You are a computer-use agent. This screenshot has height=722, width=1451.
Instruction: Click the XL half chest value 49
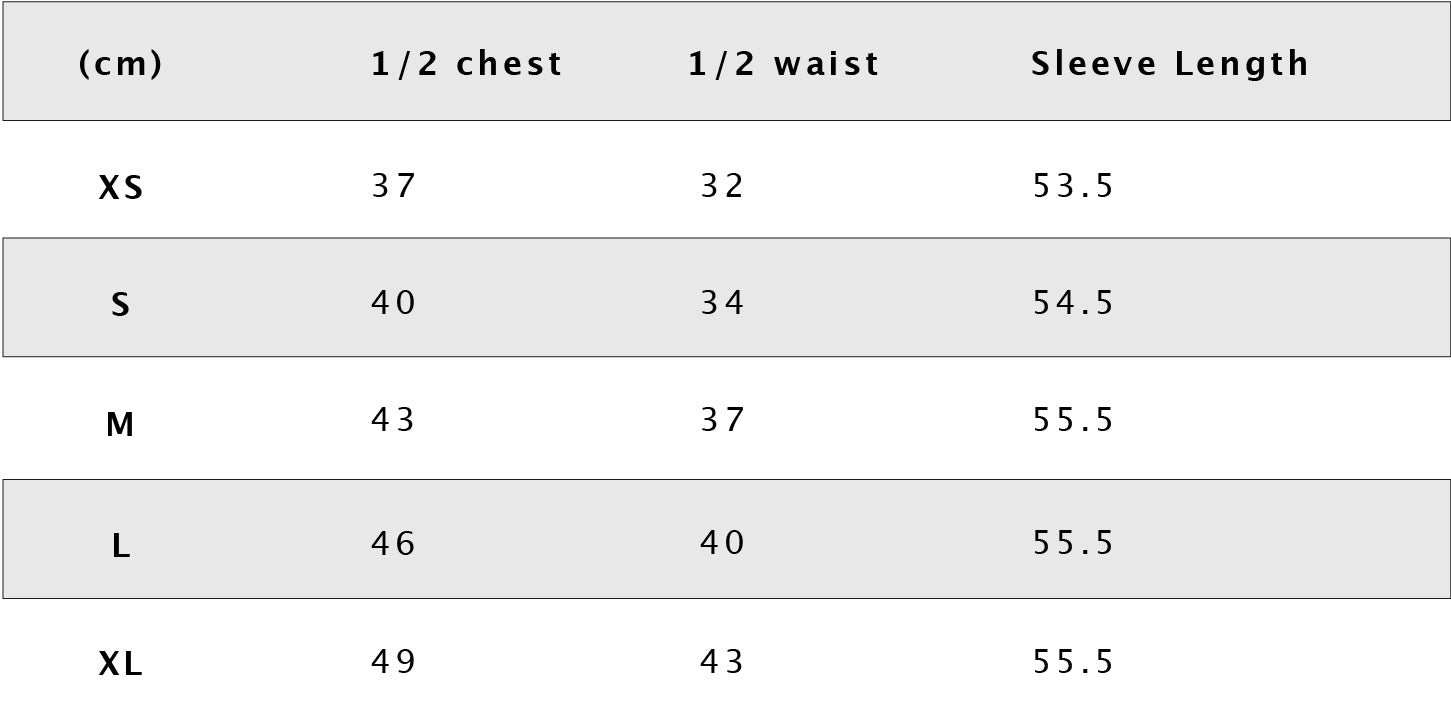click(393, 661)
